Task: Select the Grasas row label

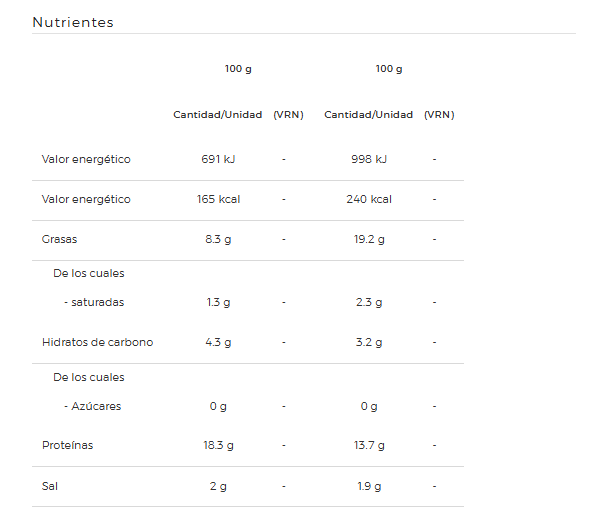Action: pyautogui.click(x=59, y=239)
